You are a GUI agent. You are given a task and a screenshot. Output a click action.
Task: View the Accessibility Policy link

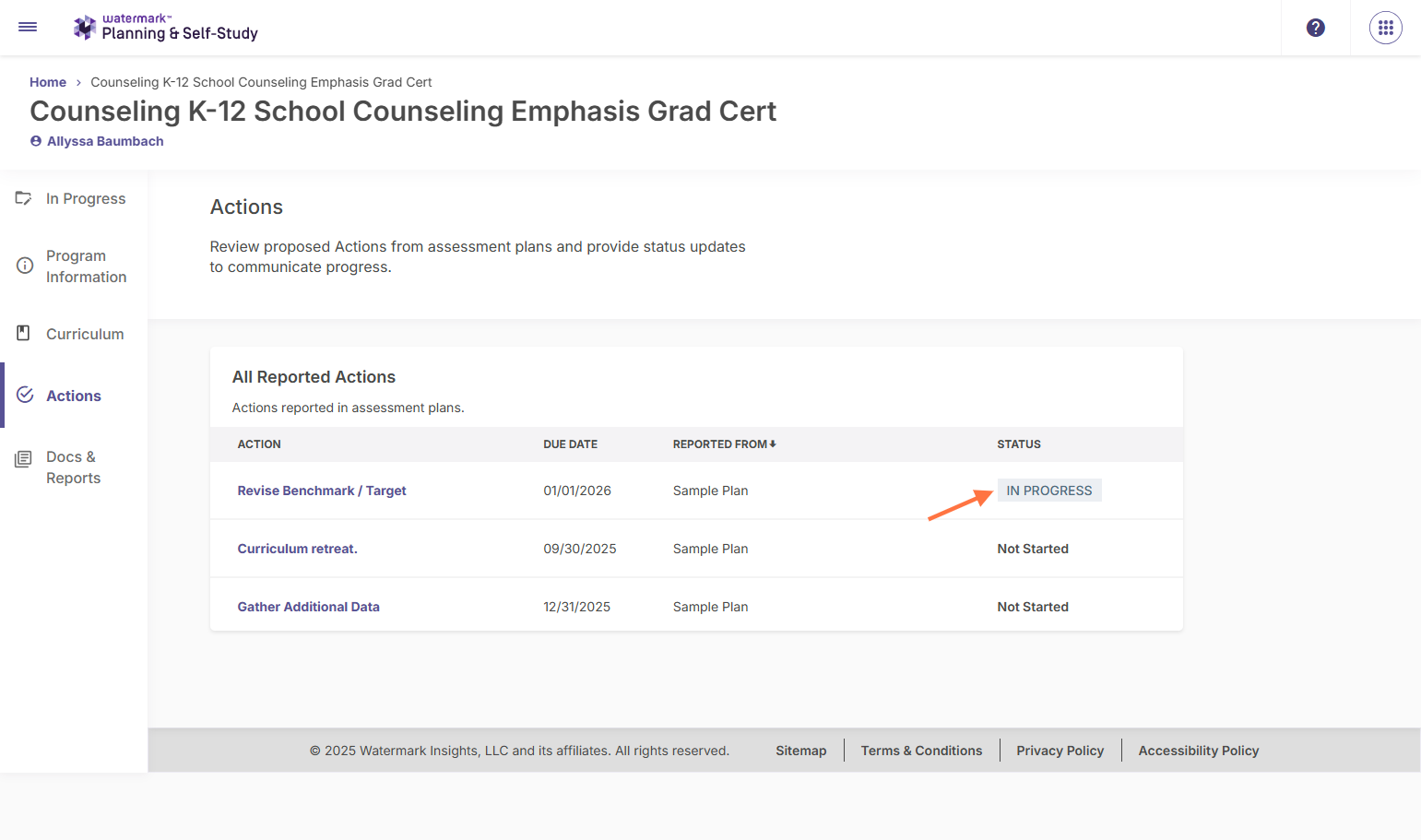(x=1199, y=751)
